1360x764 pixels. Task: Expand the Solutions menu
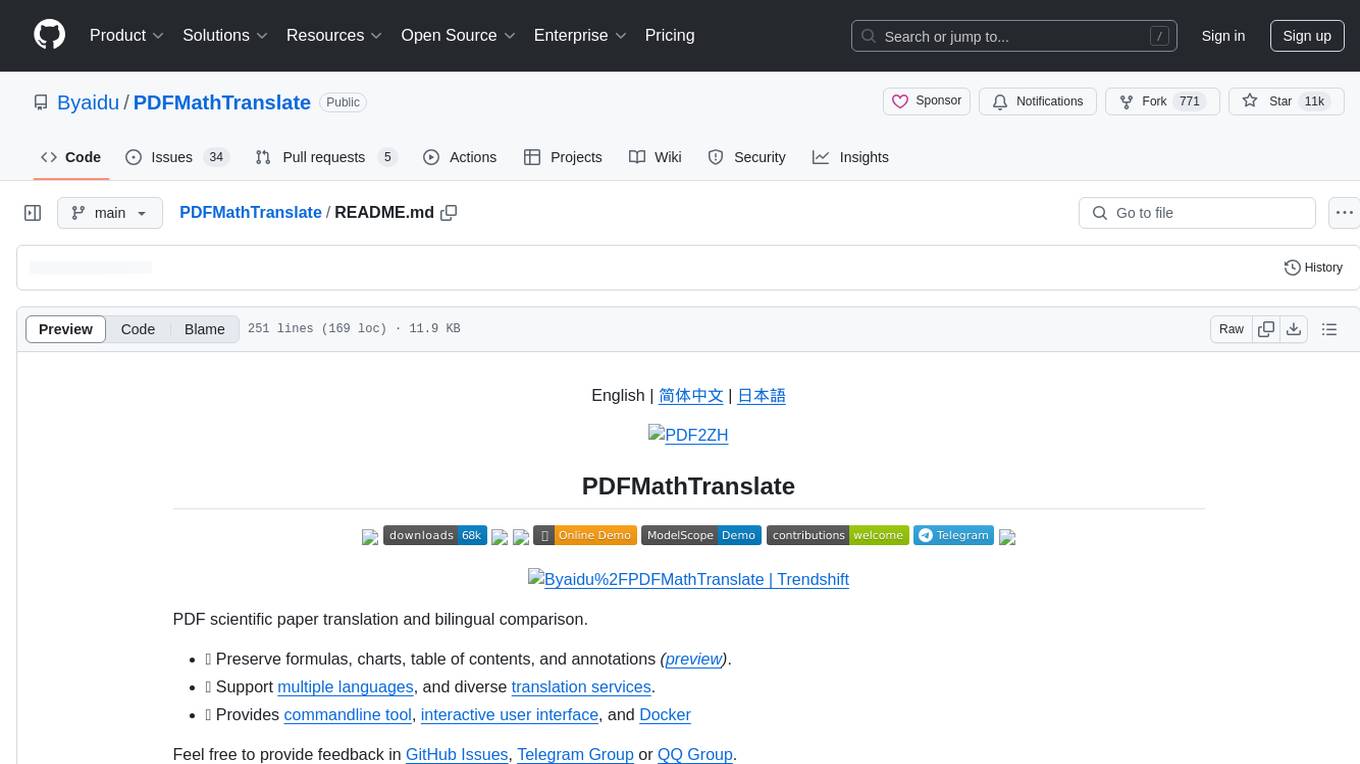click(x=225, y=35)
